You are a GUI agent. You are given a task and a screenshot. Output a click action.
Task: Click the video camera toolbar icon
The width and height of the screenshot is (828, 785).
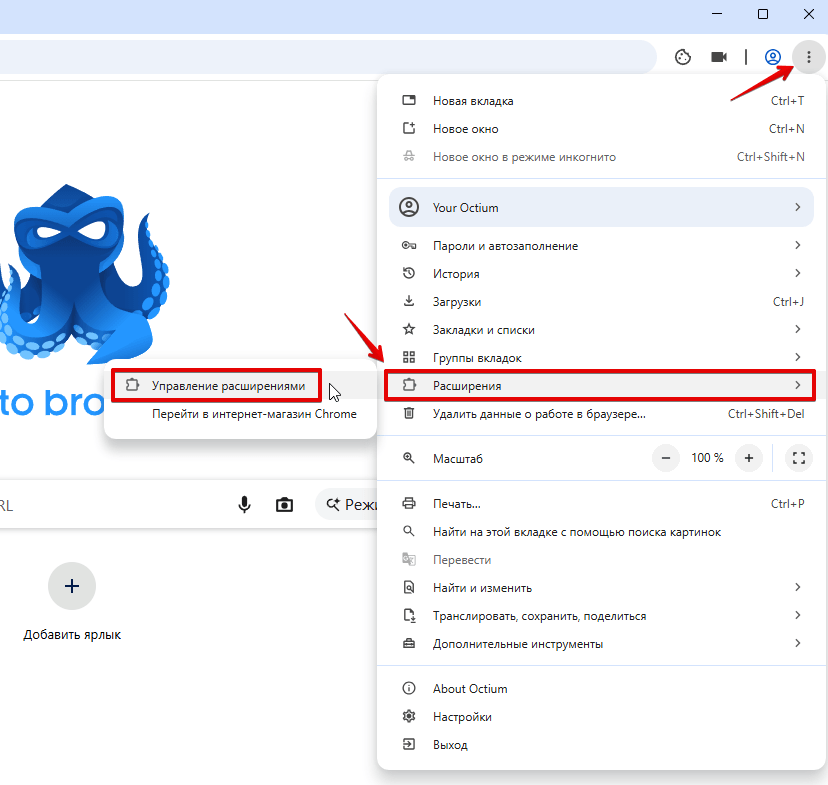(x=719, y=57)
